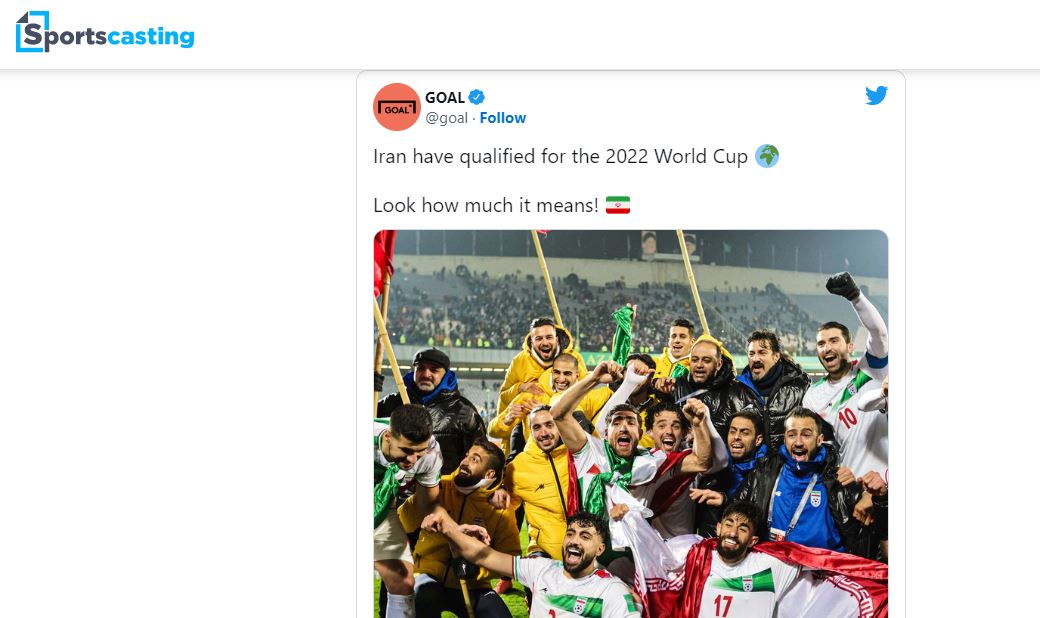1040x618 pixels.
Task: Click the GOAL display name
Action: coord(445,97)
